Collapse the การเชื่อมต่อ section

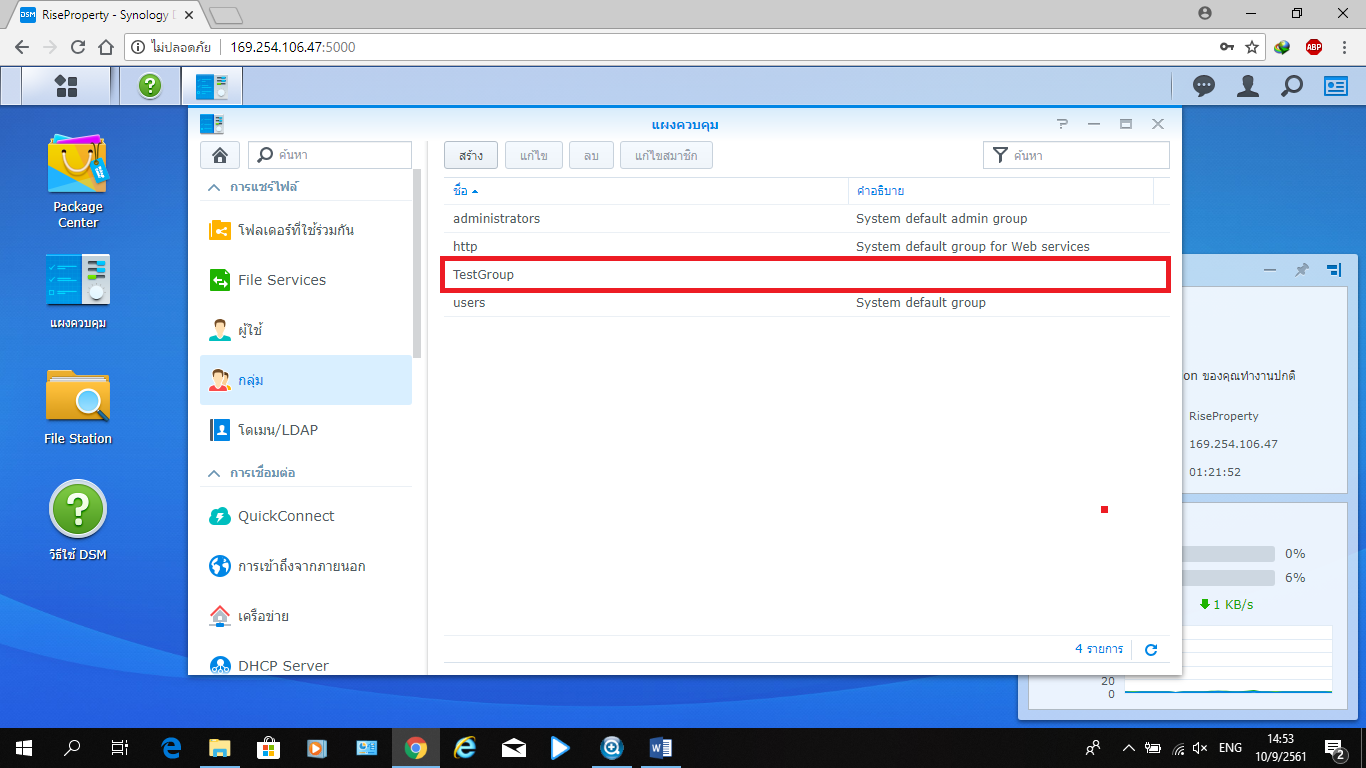coord(214,472)
